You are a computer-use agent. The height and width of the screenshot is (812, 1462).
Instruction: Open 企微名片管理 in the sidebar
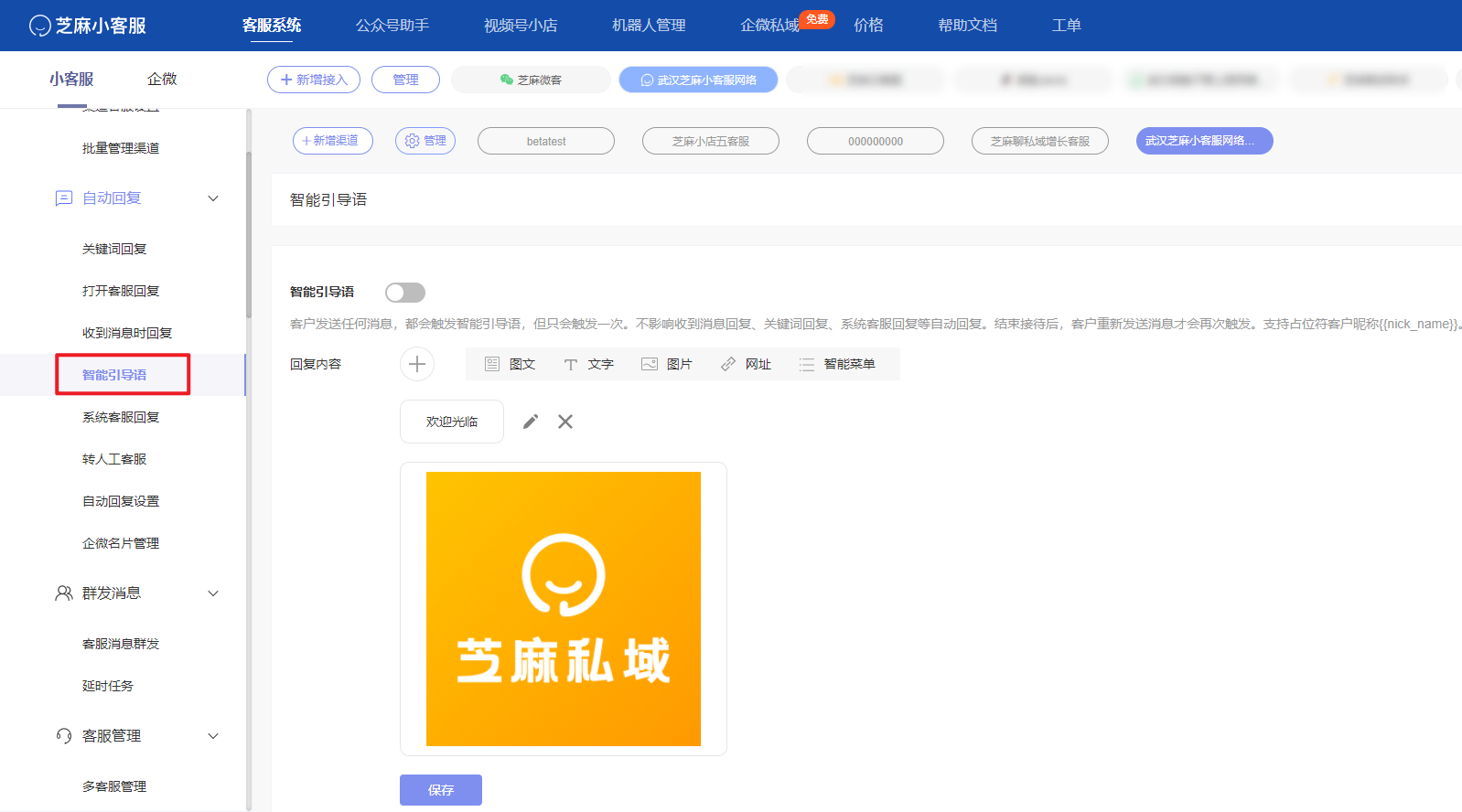click(121, 543)
